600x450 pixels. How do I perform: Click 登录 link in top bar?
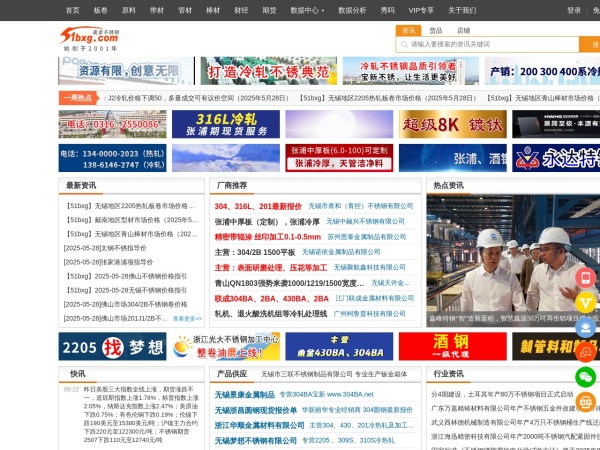574,10
